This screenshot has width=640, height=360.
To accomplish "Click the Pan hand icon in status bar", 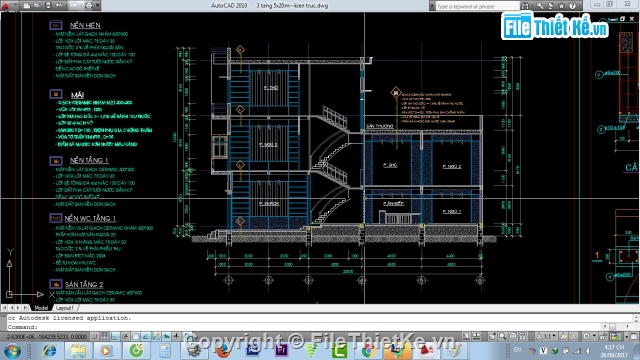I will (x=493, y=336).
